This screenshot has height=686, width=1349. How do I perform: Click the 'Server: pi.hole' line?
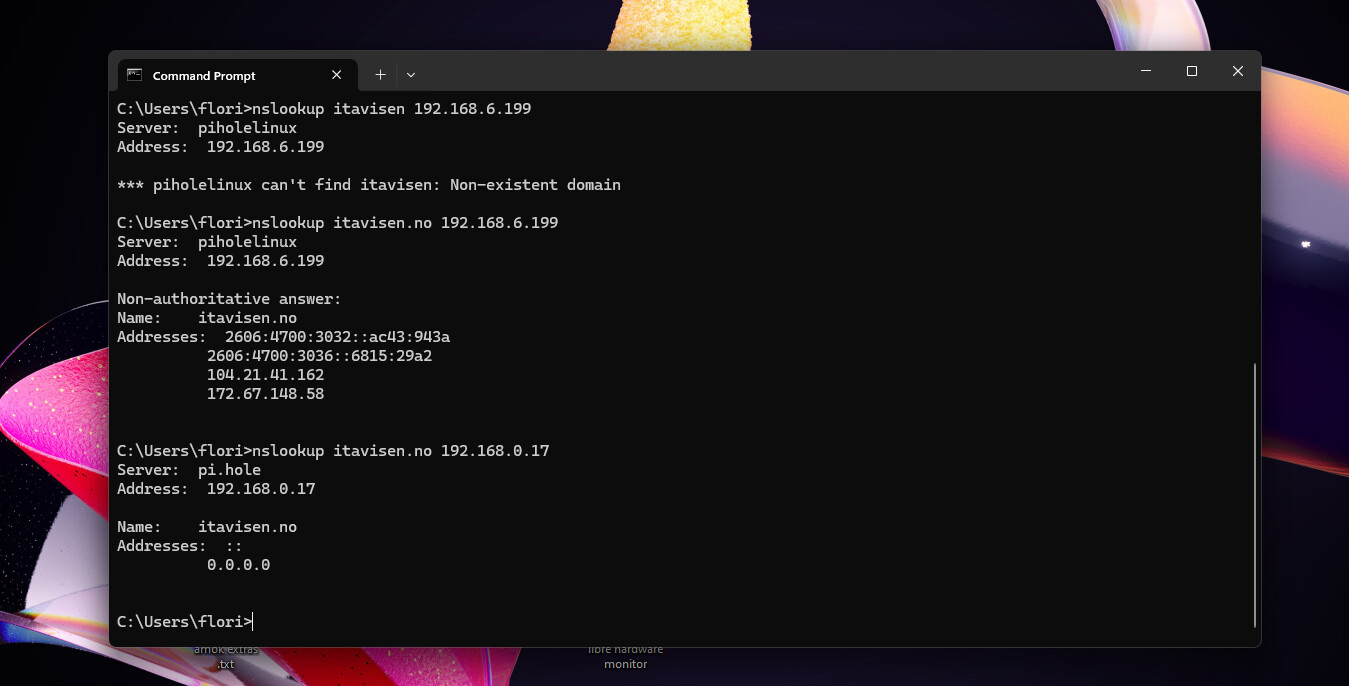pyautogui.click(x=189, y=470)
